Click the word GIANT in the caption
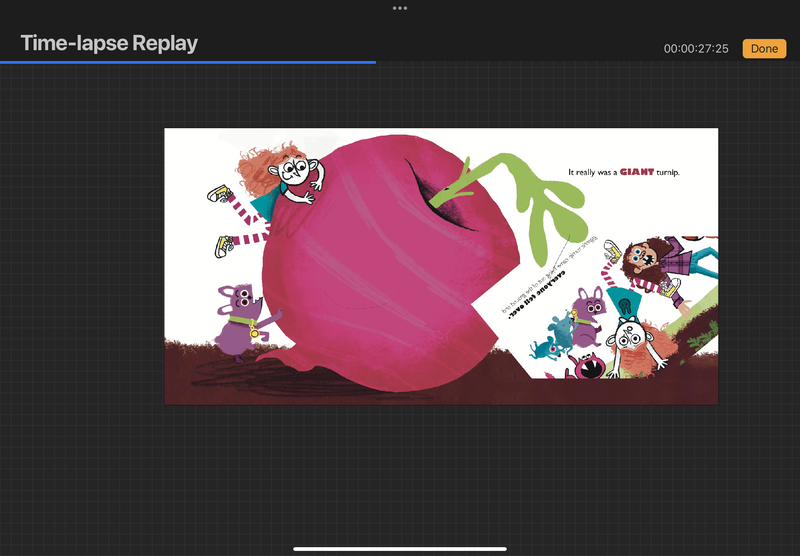This screenshot has height=556, width=800. pos(636,172)
